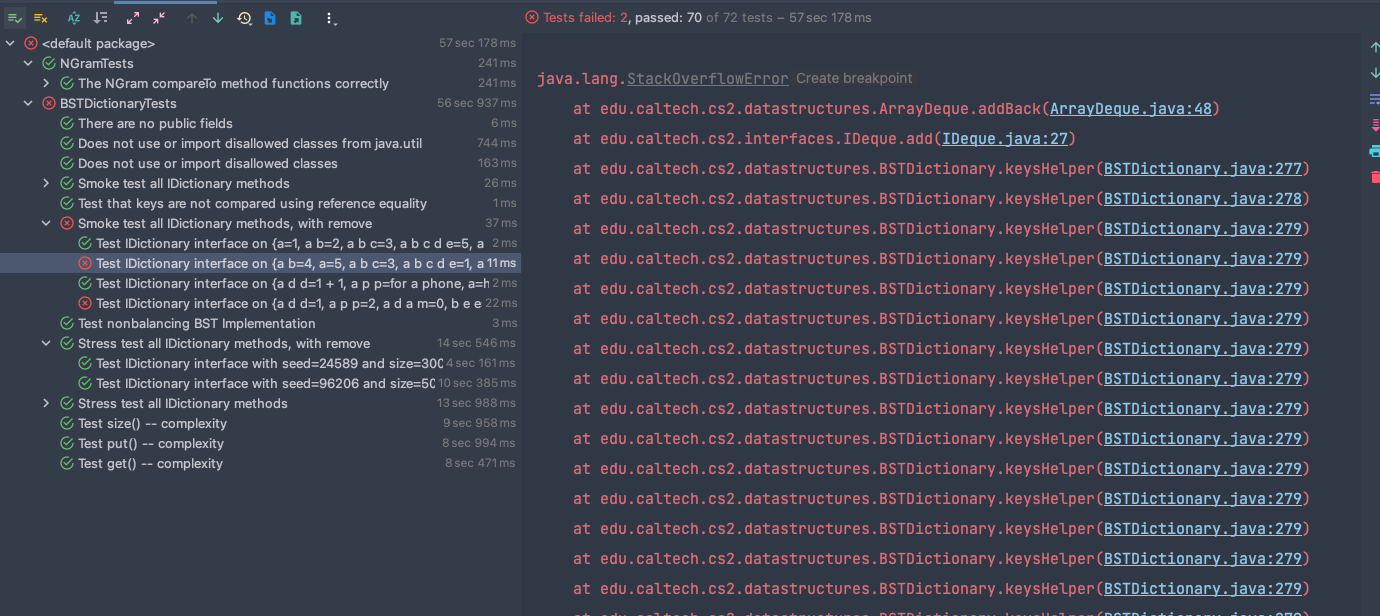The image size is (1380, 616).
Task: Expand all test tree nodes
Action: (133, 18)
